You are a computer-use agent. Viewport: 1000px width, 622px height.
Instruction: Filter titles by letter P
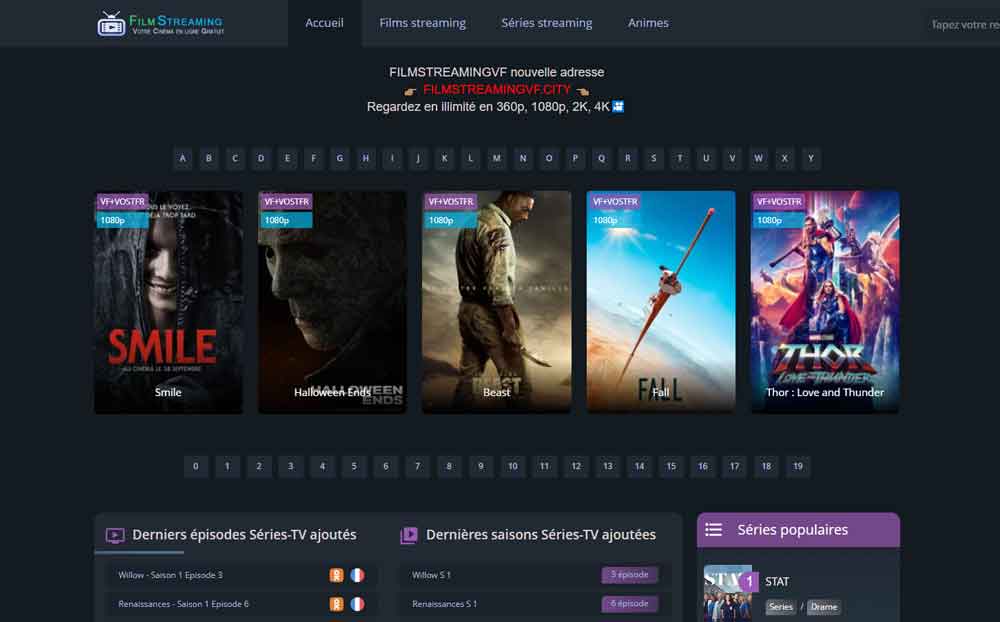pos(575,158)
